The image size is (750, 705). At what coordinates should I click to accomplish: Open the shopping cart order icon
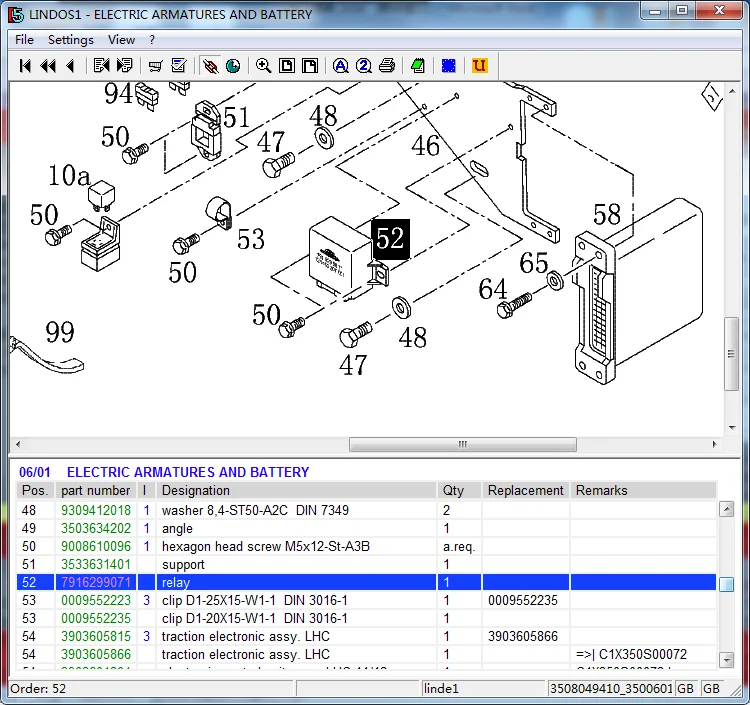155,66
